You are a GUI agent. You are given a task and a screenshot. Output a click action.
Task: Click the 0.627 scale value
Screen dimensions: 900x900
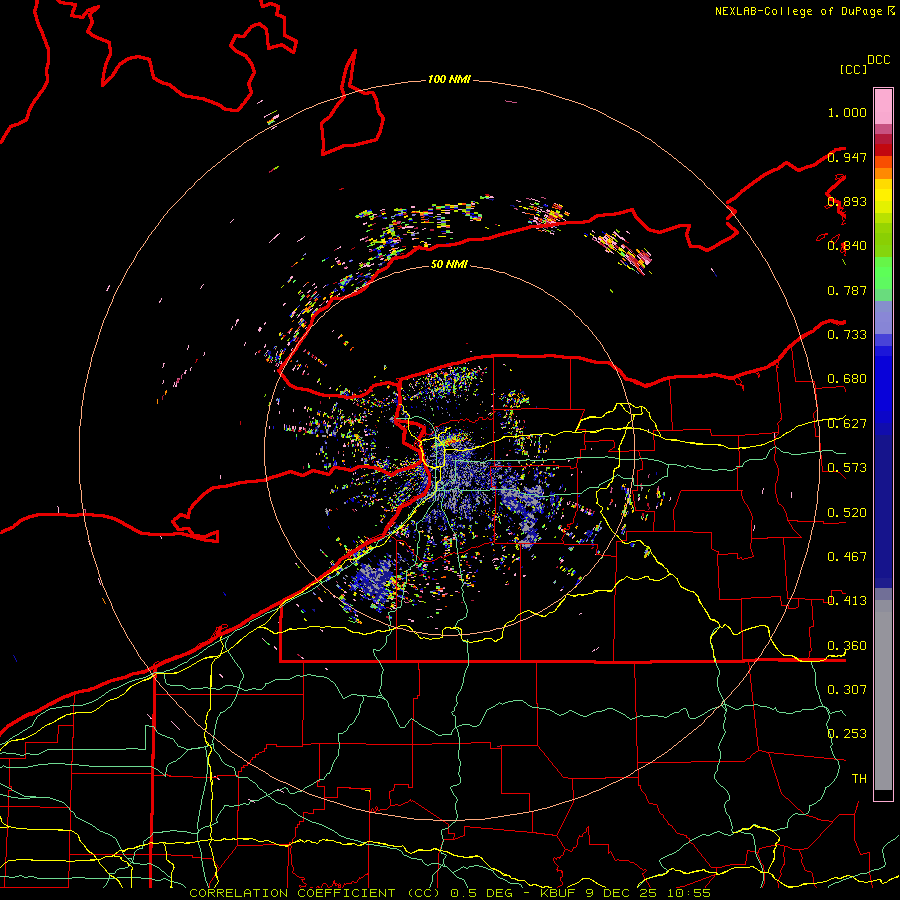click(x=847, y=424)
